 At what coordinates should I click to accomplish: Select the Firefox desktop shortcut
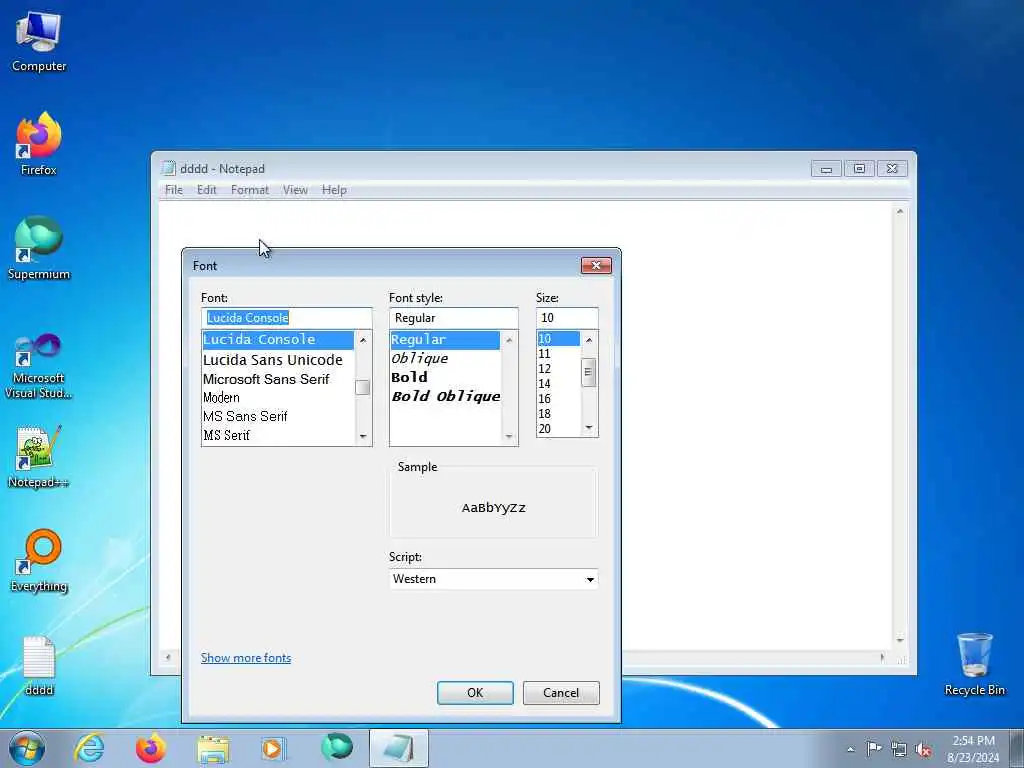[39, 144]
